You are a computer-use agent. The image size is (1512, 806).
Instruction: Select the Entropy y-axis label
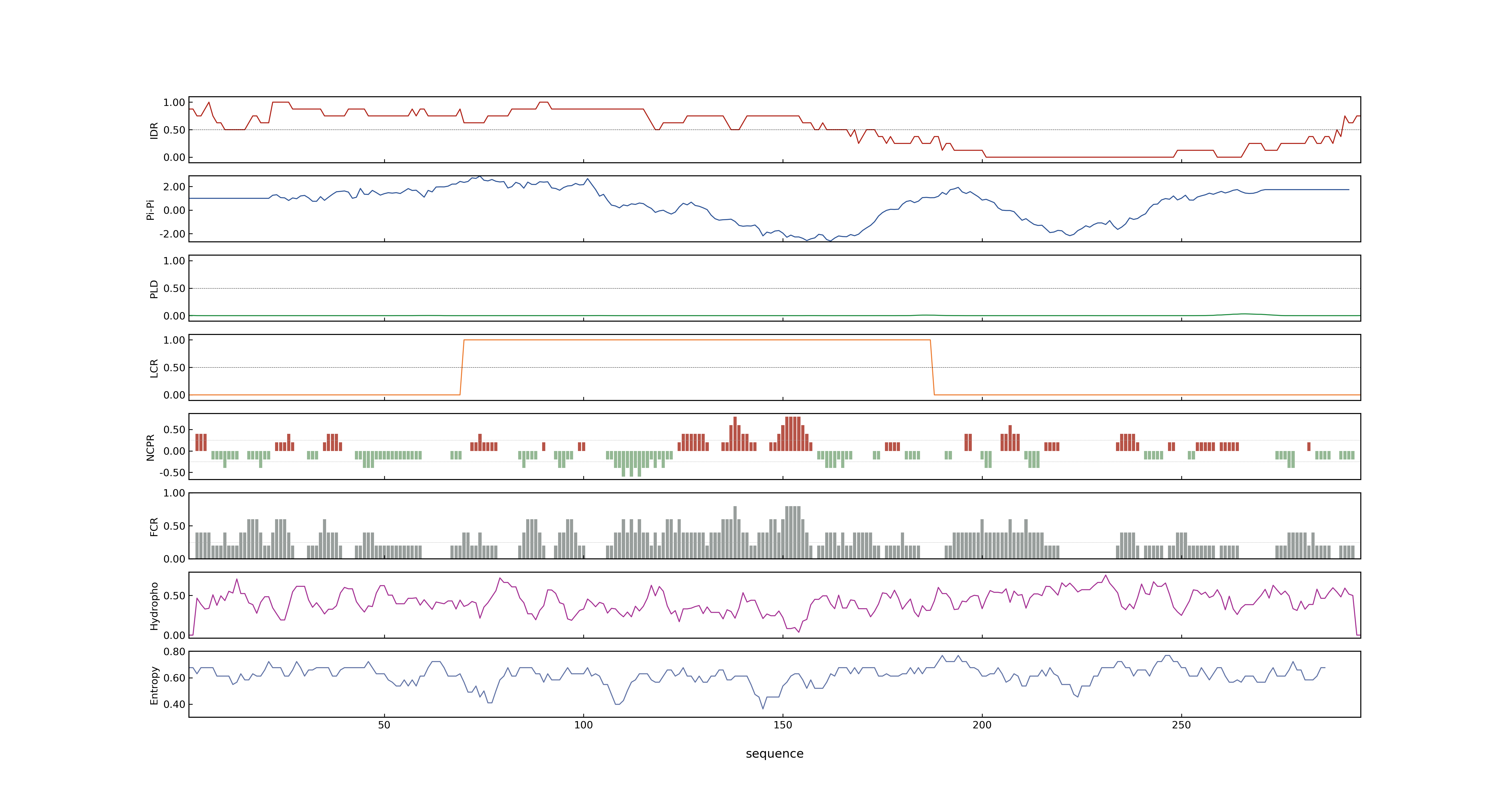(x=154, y=685)
